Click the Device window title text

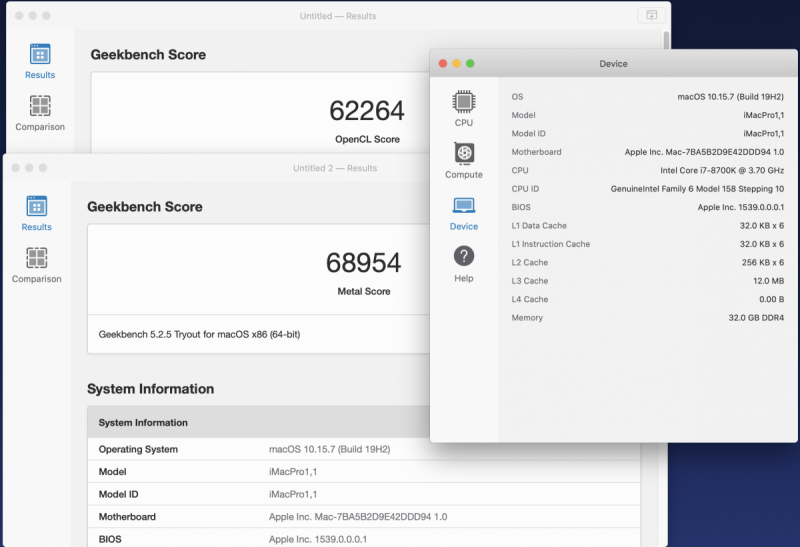tap(613, 64)
